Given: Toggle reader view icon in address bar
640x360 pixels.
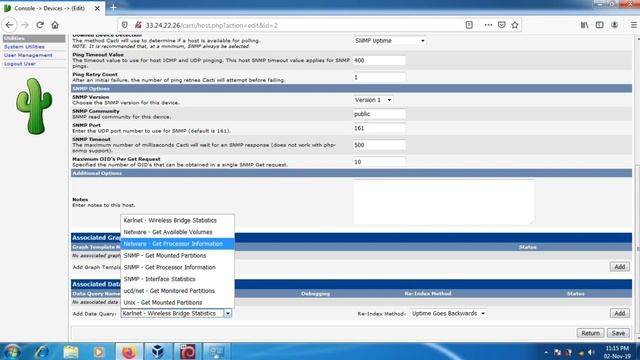Looking at the screenshot, I should (x=469, y=25).
